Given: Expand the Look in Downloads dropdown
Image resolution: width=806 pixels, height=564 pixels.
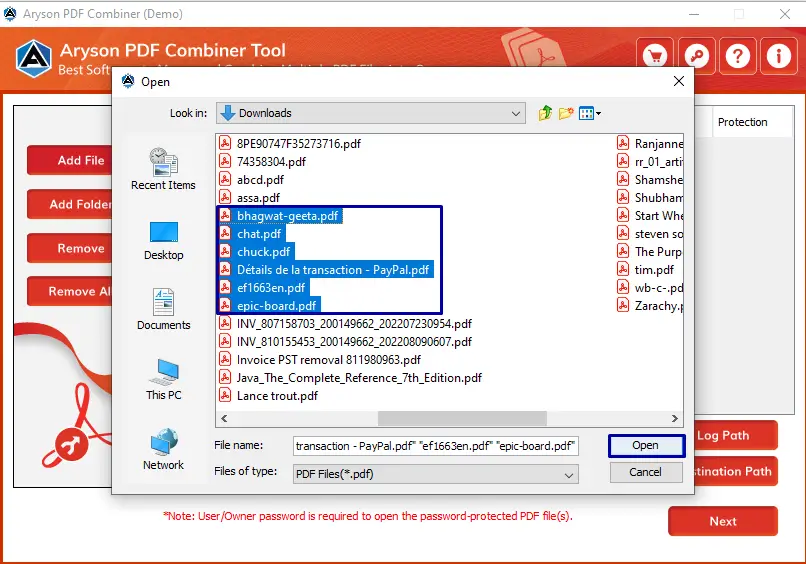Looking at the screenshot, I should click(516, 114).
